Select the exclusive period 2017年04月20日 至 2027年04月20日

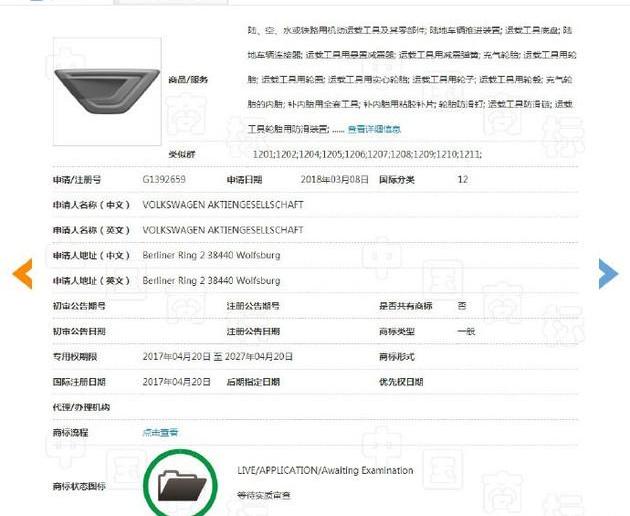pyautogui.click(x=218, y=356)
